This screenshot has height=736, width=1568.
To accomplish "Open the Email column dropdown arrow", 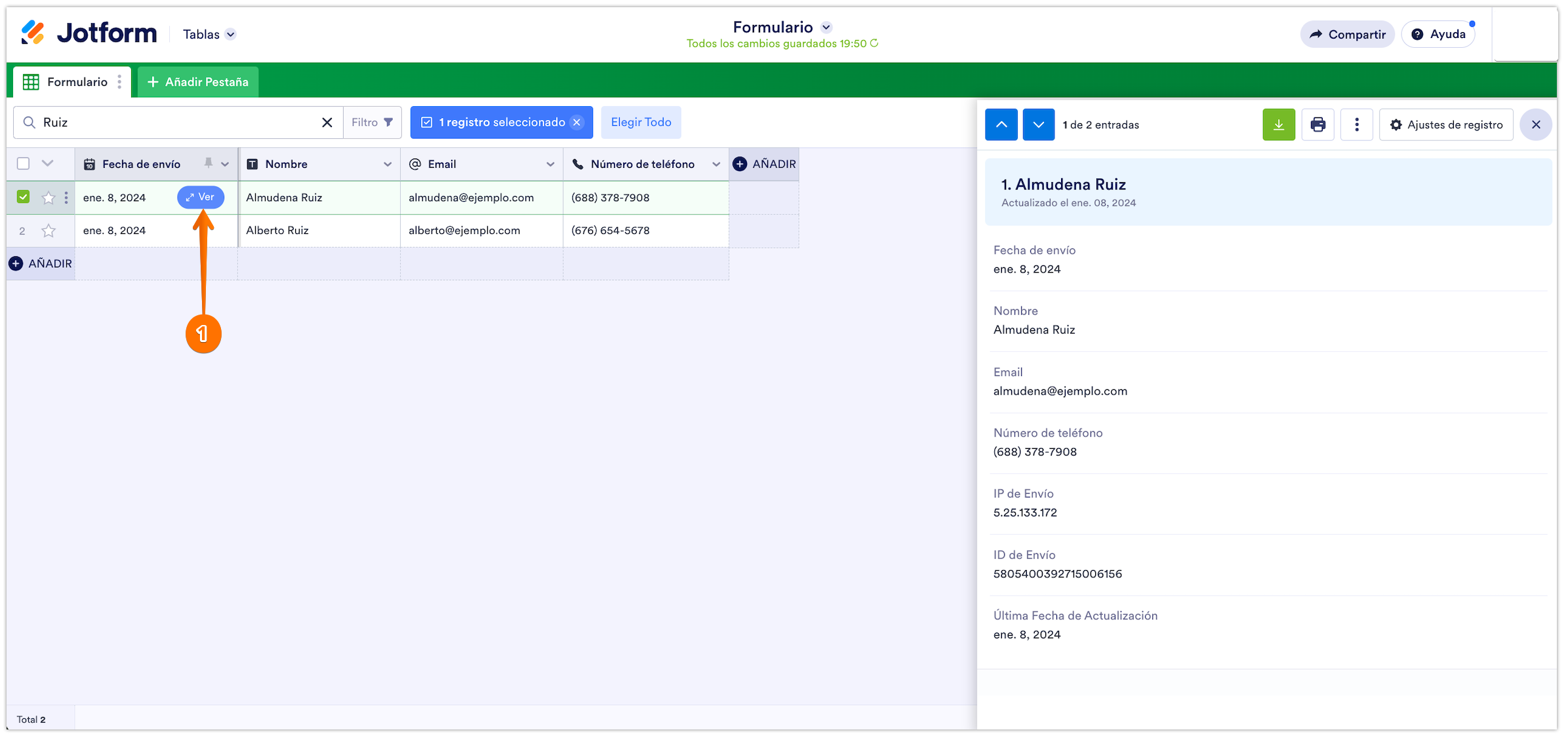I will point(550,165).
